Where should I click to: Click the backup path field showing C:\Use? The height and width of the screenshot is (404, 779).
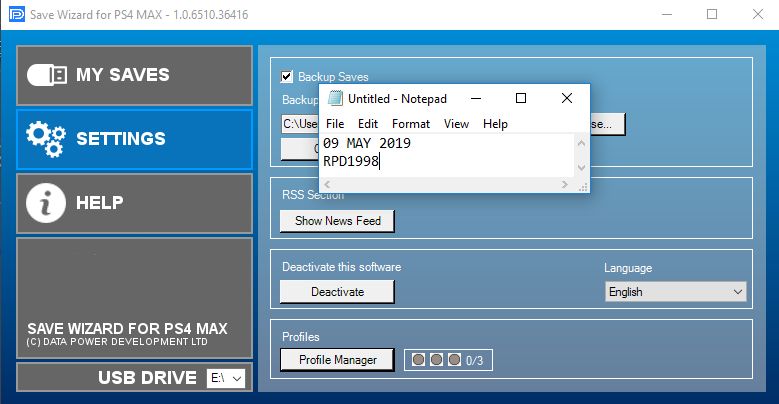300,123
